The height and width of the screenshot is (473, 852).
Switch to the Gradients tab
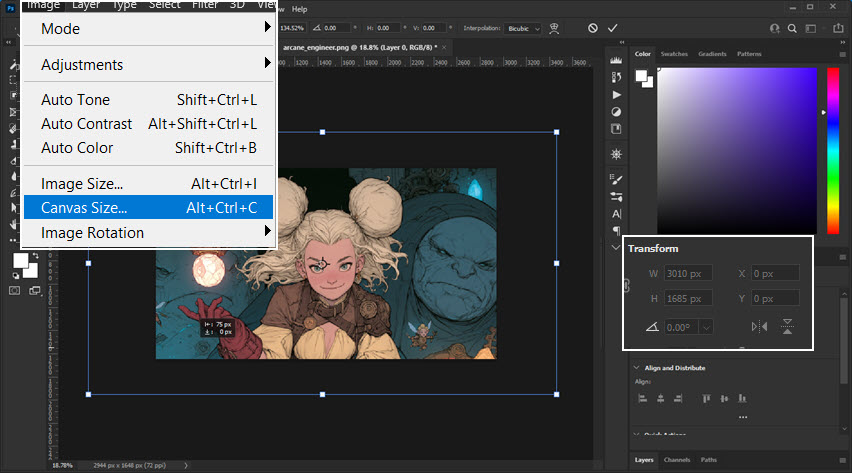(712, 54)
